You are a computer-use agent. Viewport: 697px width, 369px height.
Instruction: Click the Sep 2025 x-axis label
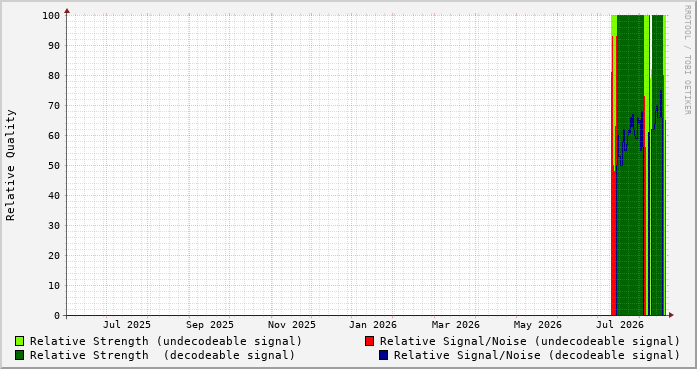(x=209, y=325)
